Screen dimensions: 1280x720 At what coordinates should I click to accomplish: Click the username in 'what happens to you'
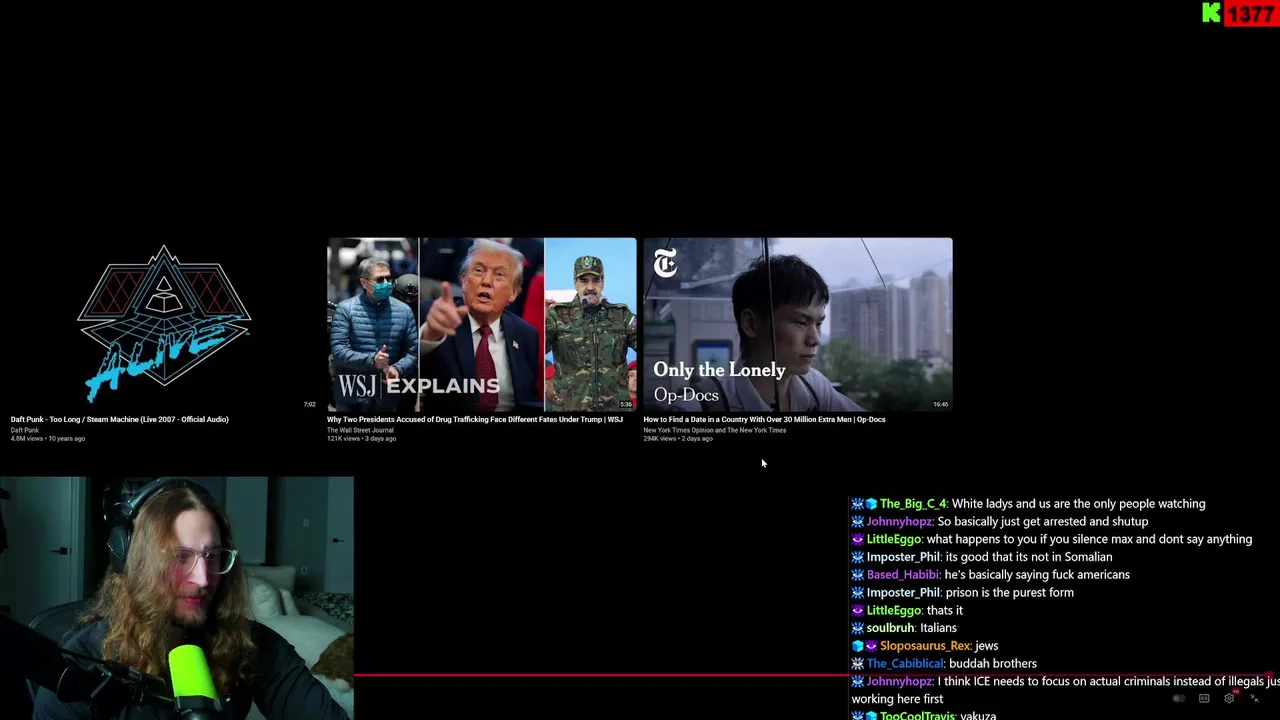click(x=893, y=540)
